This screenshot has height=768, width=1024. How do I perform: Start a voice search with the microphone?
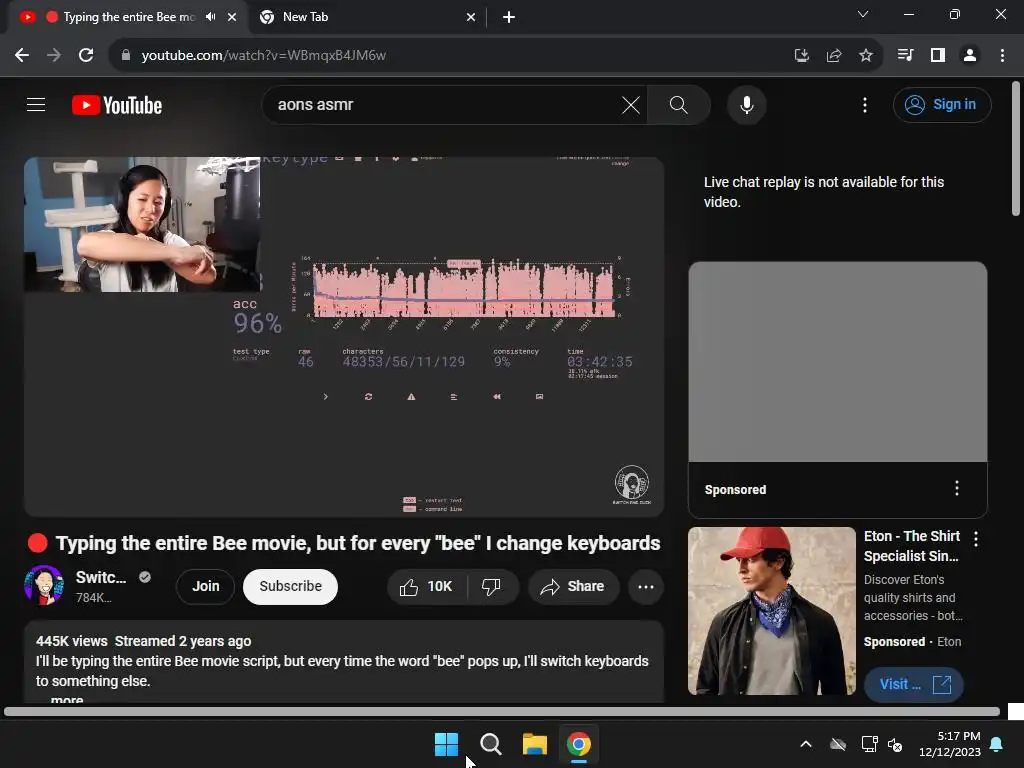pyautogui.click(x=746, y=104)
